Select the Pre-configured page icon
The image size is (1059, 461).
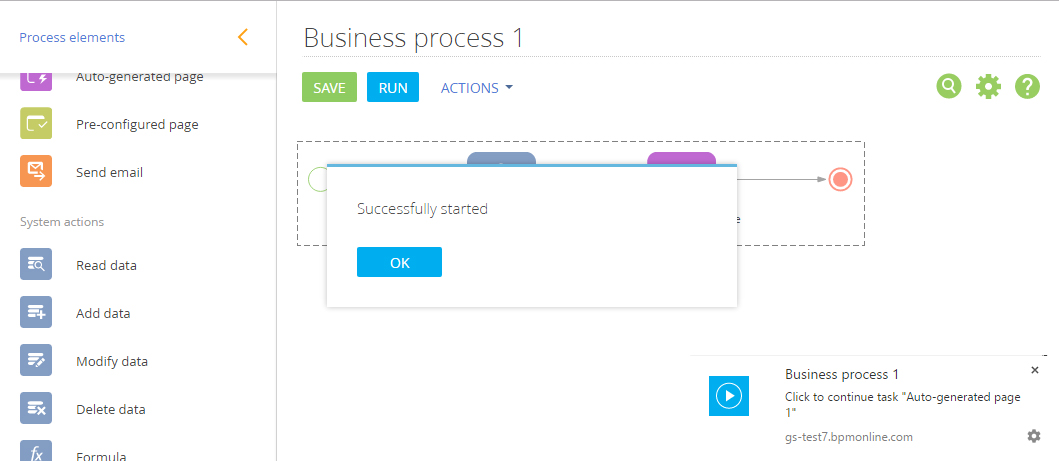(36, 124)
